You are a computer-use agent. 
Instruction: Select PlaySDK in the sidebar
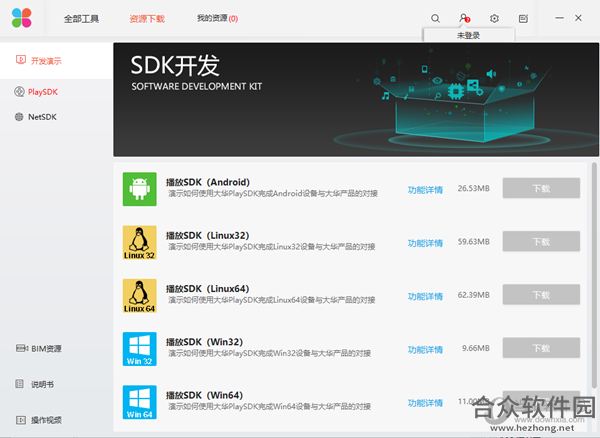click(x=42, y=92)
